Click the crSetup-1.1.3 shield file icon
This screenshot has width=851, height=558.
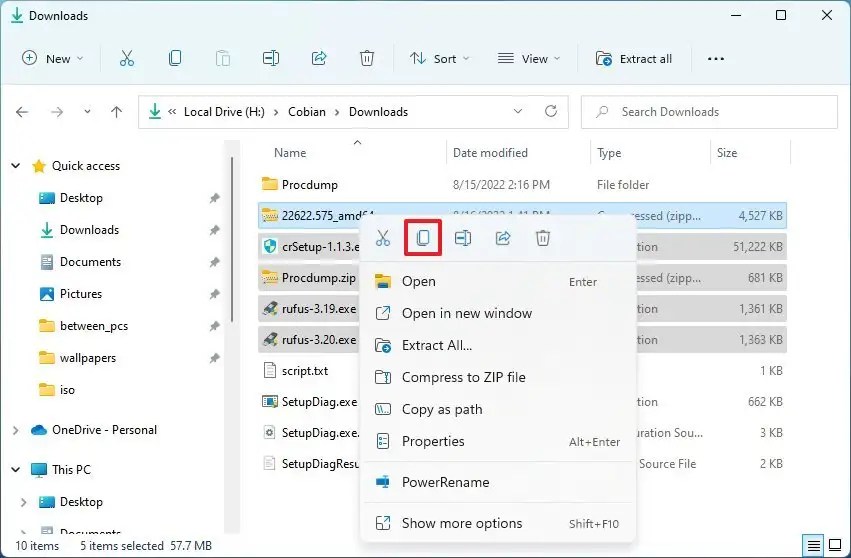pos(270,246)
